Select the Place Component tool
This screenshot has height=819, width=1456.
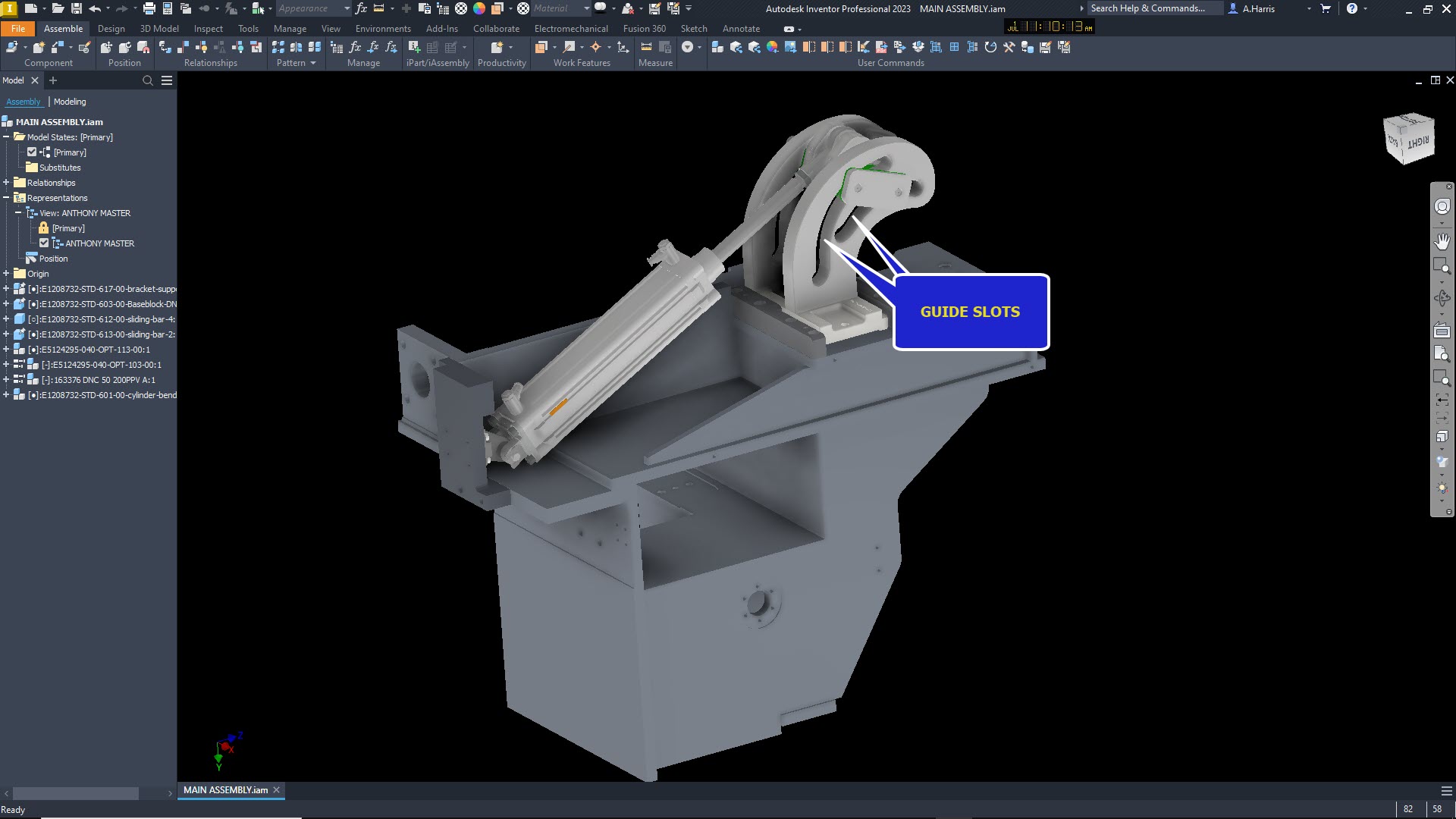(12, 47)
